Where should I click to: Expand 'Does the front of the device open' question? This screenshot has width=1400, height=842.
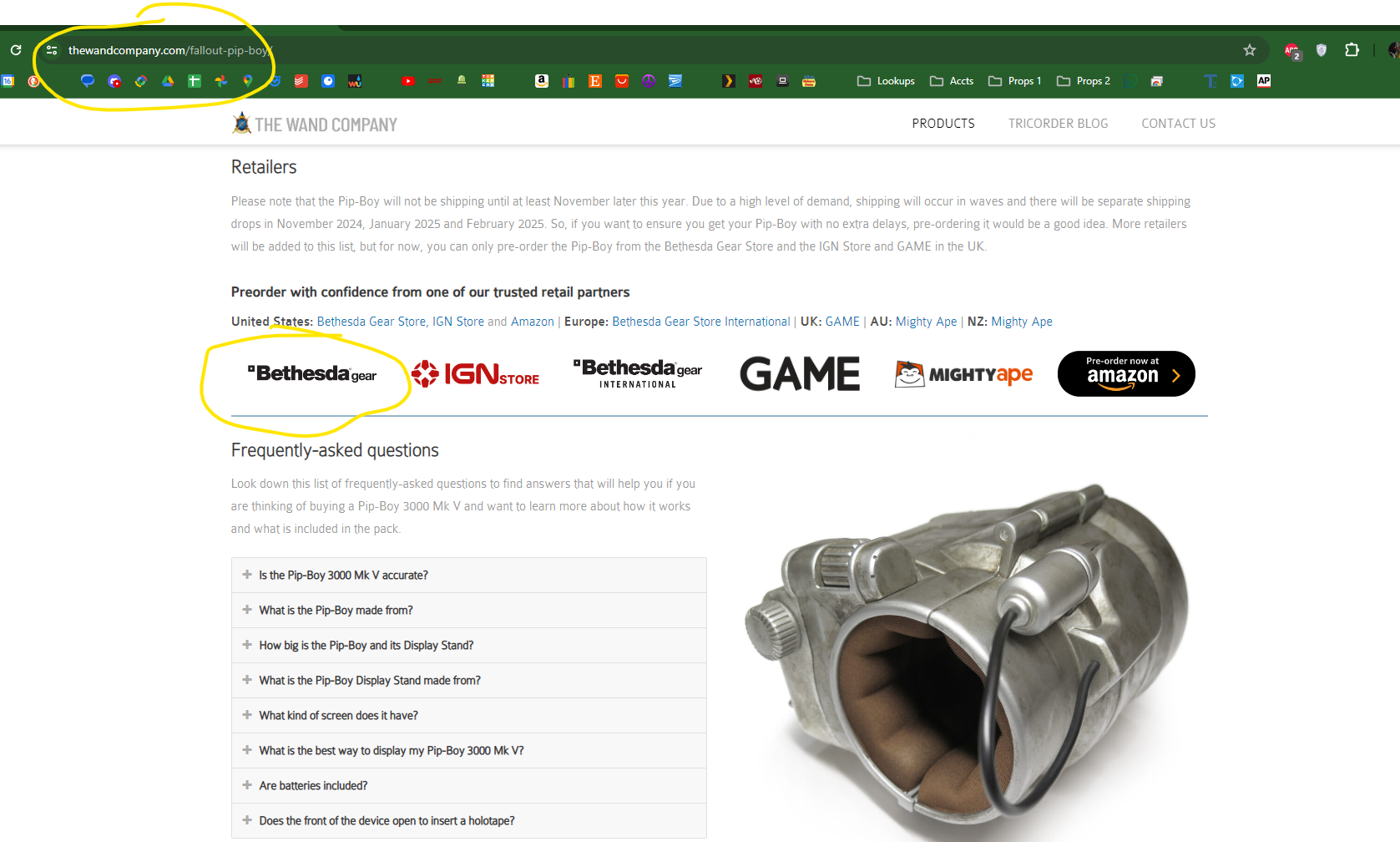[469, 821]
